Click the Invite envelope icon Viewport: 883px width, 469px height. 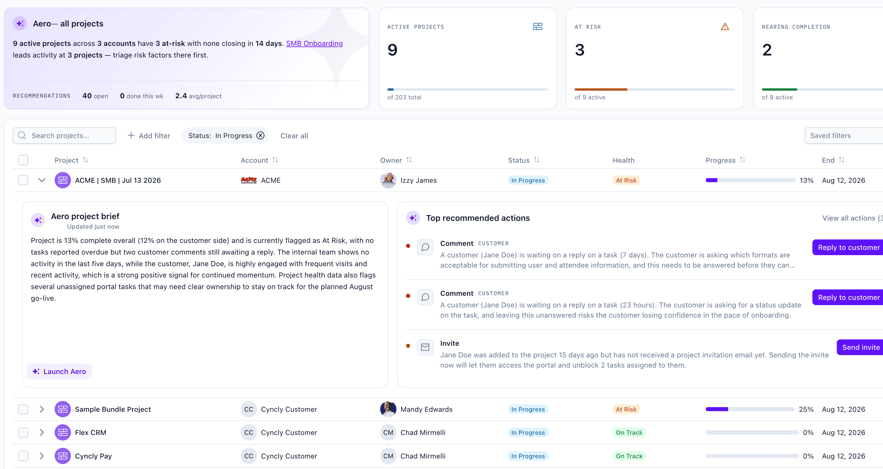(425, 347)
